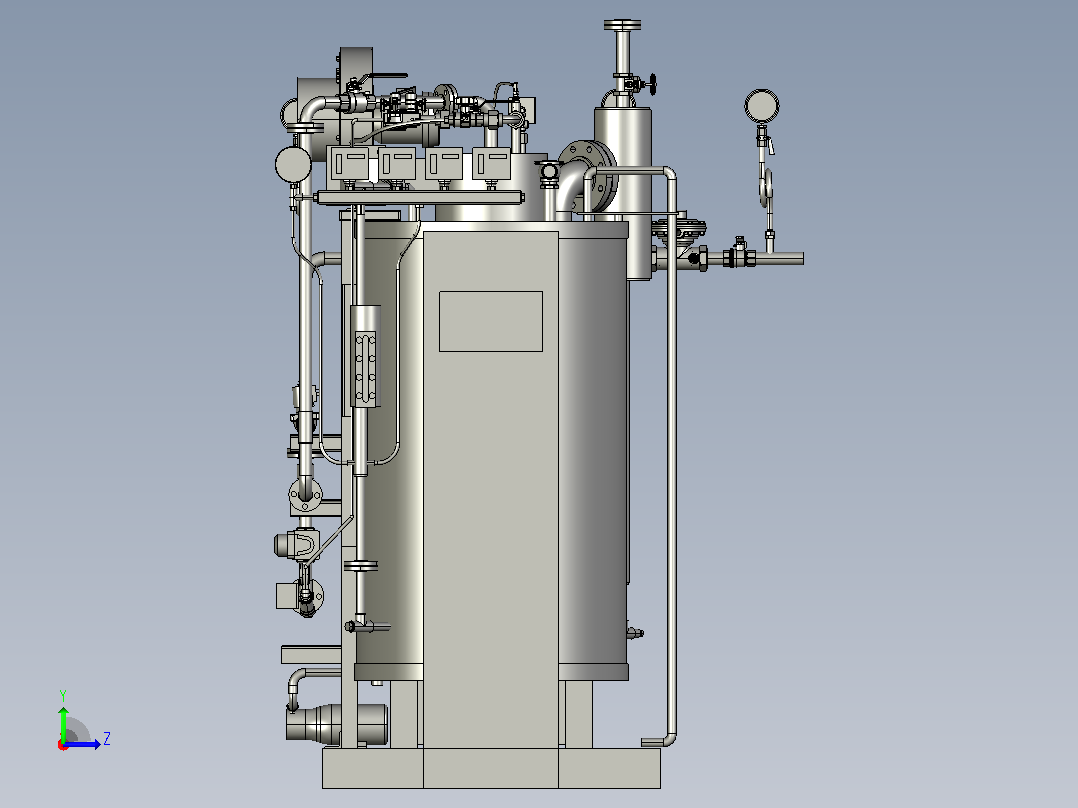Select the black handwheel valve at the top
Image resolution: width=1078 pixels, height=808 pixels.
pos(652,84)
